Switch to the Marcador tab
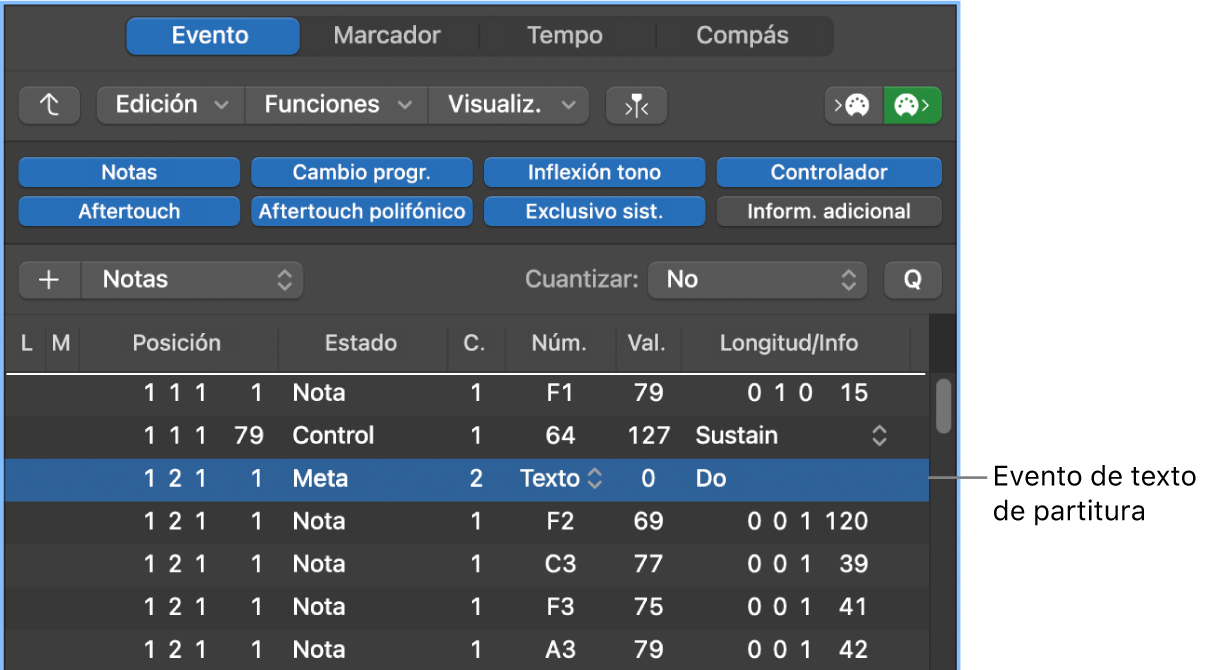This screenshot has width=1210, height=670. coord(387,35)
